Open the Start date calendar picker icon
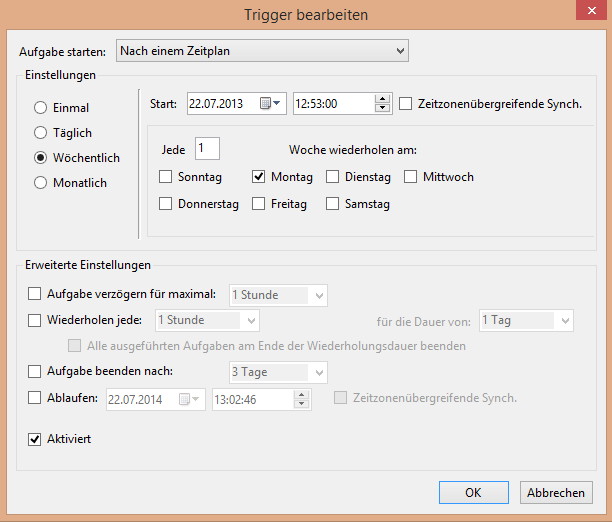Viewport: 612px width, 522px height. point(270,103)
